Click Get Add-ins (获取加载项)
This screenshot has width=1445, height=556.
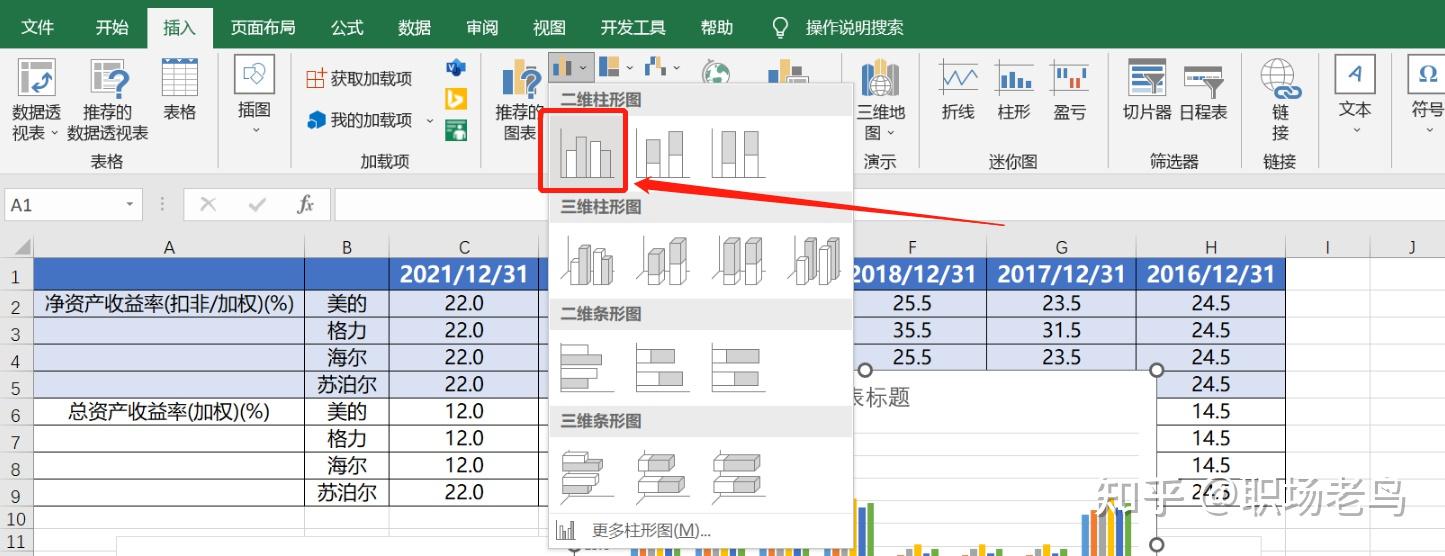click(359, 78)
